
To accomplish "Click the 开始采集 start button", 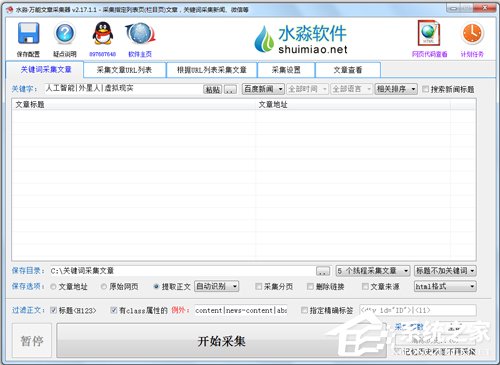I will pyautogui.click(x=222, y=341).
